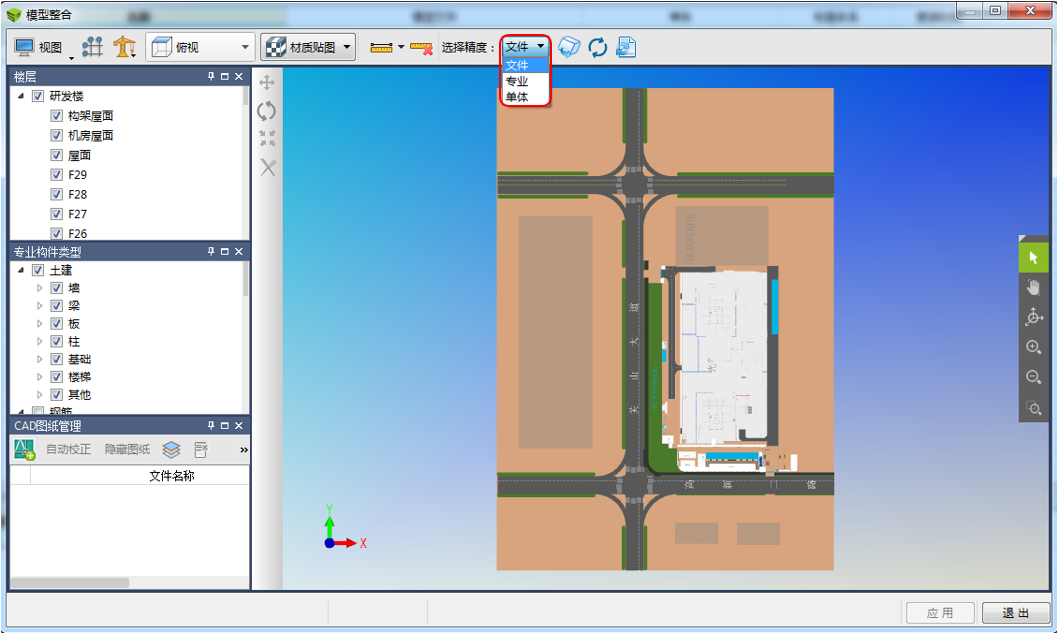Click the 自动校正 button

pos(68,450)
